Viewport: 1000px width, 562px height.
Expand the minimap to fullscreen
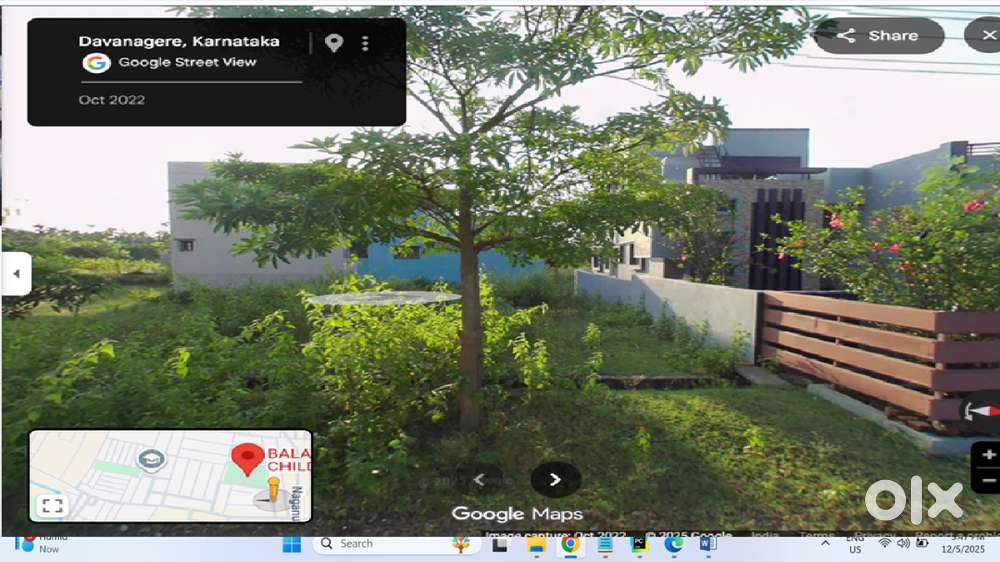53,505
